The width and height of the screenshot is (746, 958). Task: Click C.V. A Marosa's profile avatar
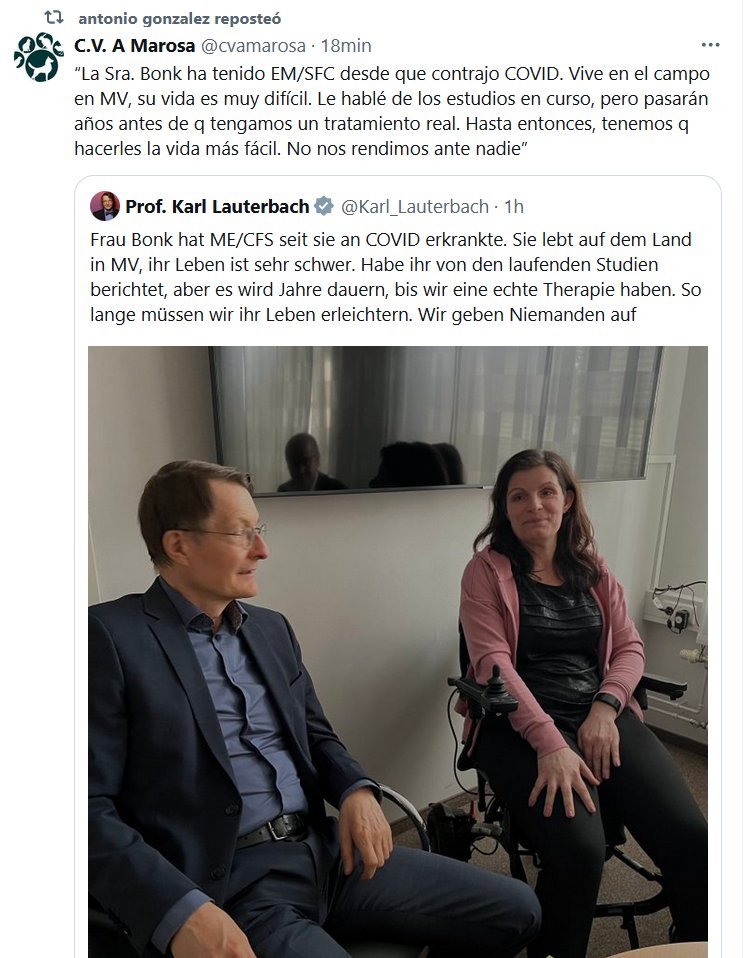[38, 57]
